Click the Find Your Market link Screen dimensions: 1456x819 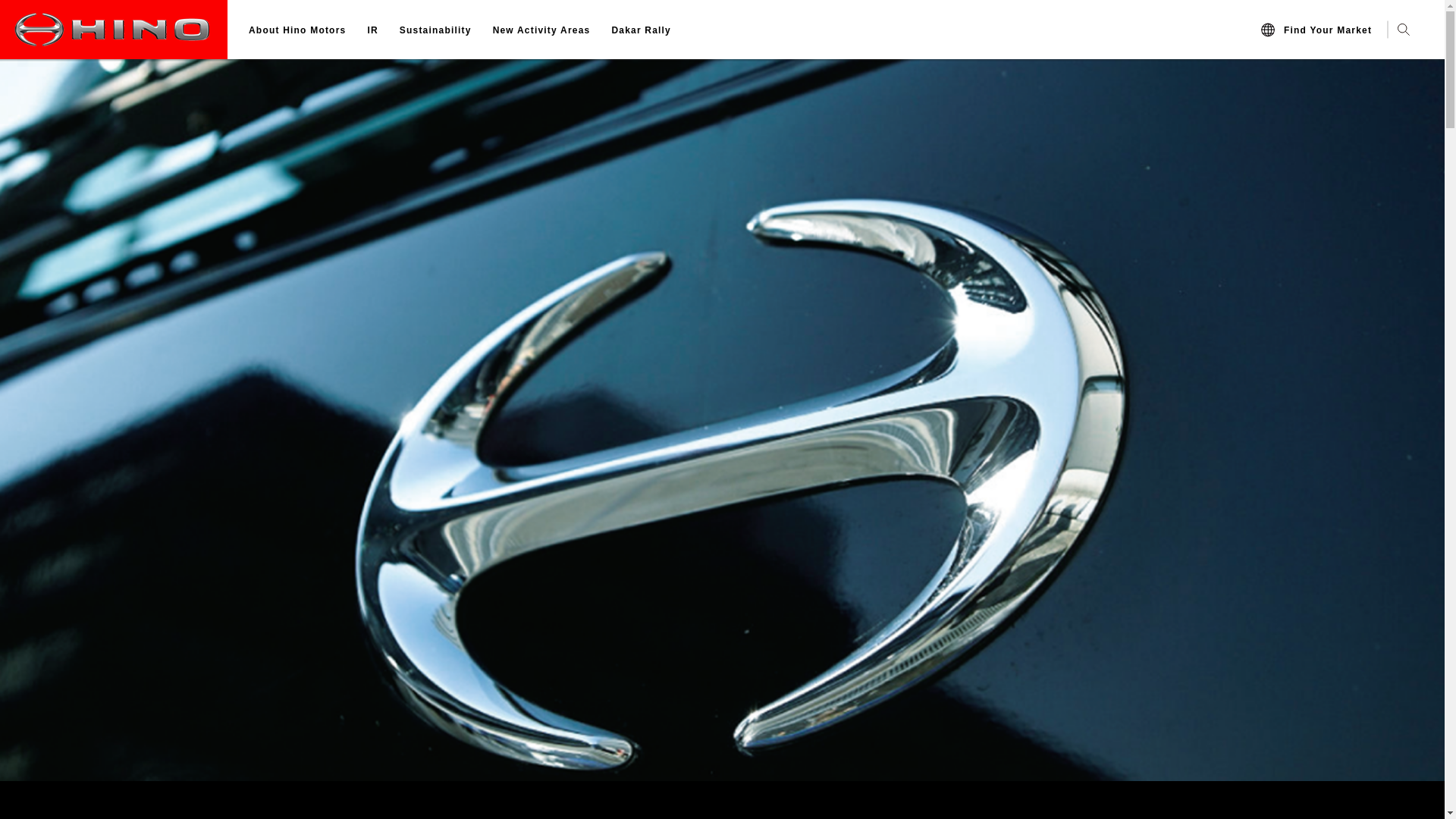point(1327,30)
